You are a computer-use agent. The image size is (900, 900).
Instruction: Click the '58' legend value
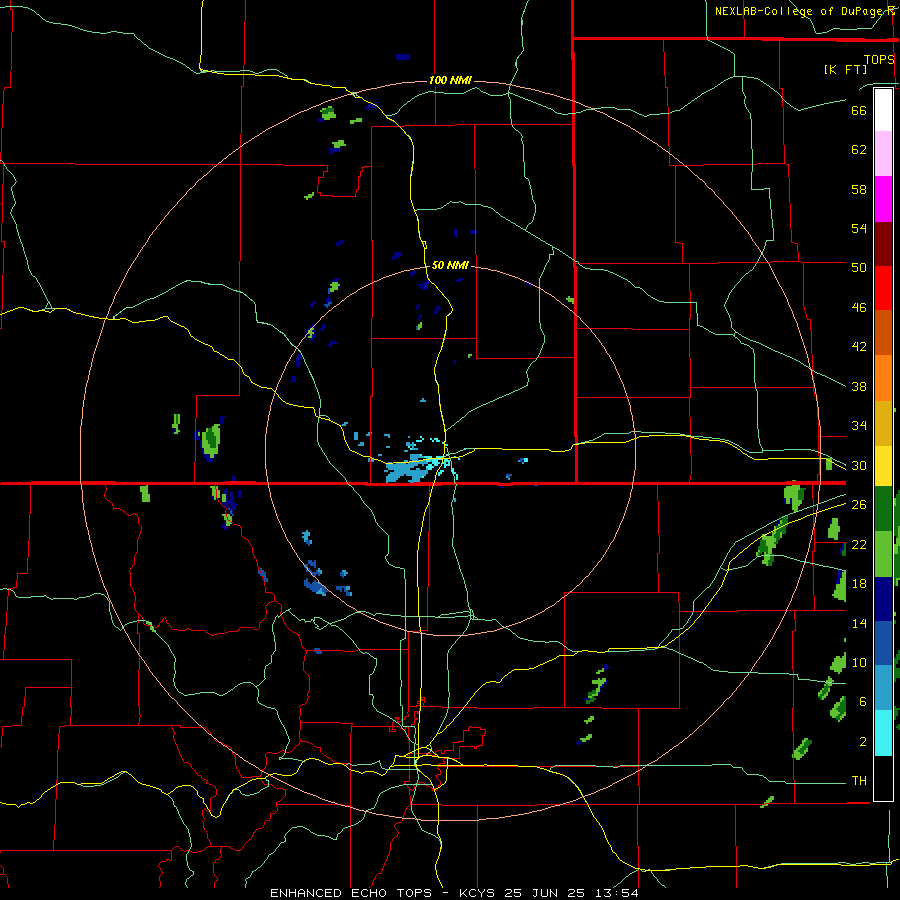pyautogui.click(x=859, y=189)
